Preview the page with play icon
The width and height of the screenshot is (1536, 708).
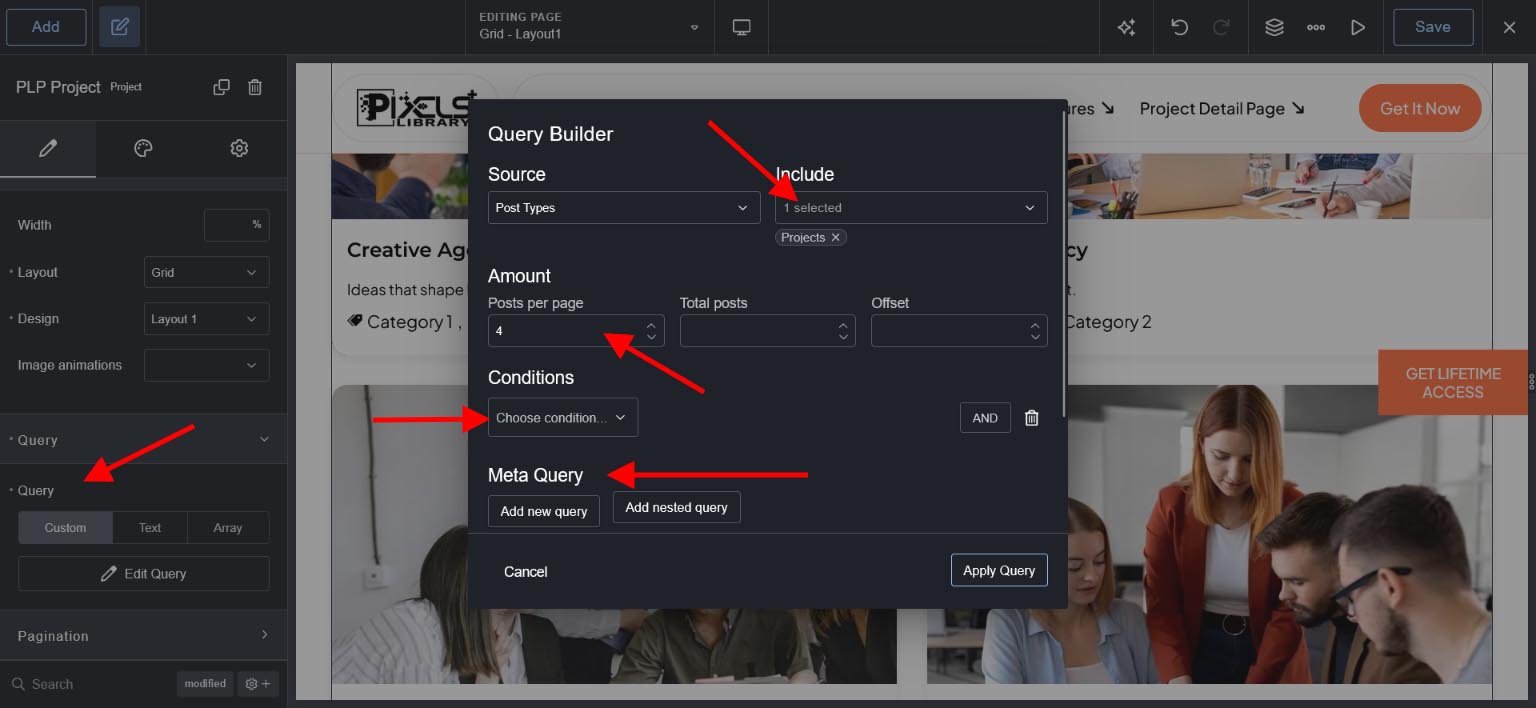tap(1358, 27)
